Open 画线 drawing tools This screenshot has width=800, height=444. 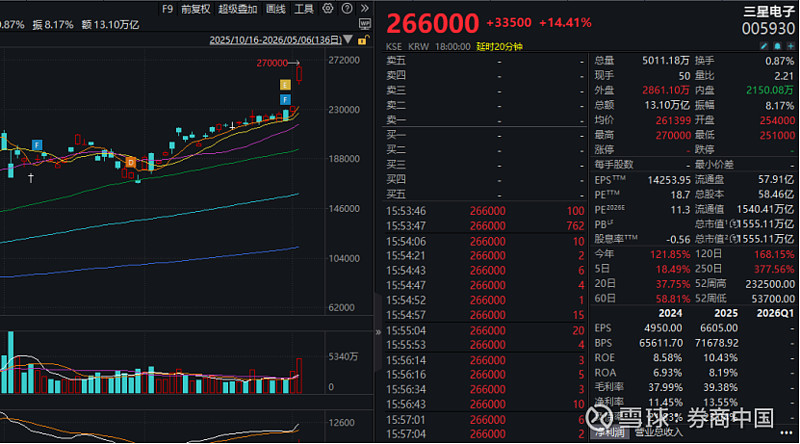276,9
